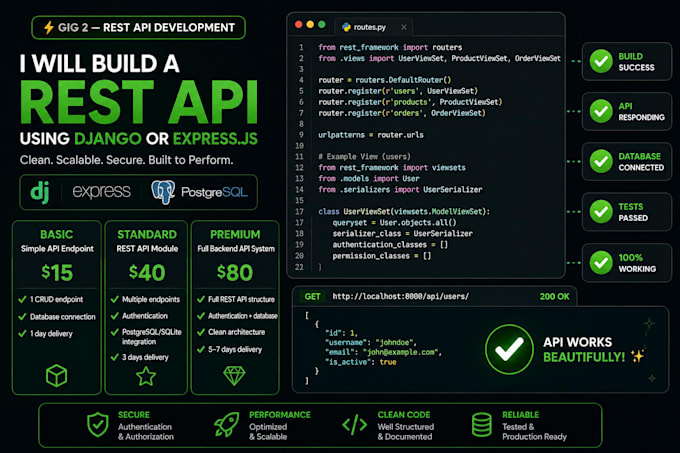
Task: Click the "username": "johndoe" JSON line
Action: tap(371, 342)
